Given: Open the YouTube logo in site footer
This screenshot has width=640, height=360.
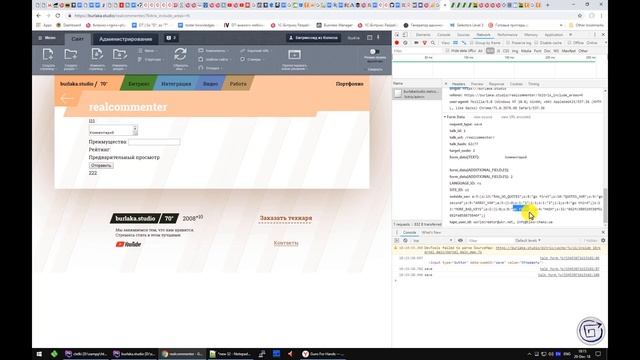Looking at the screenshot, I should click(128, 244).
